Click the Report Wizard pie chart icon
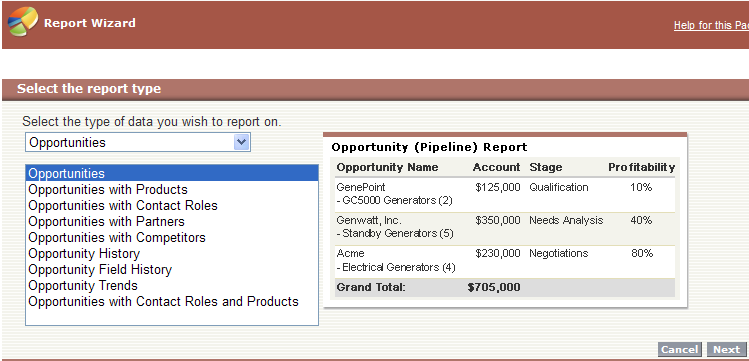 pos(22,21)
